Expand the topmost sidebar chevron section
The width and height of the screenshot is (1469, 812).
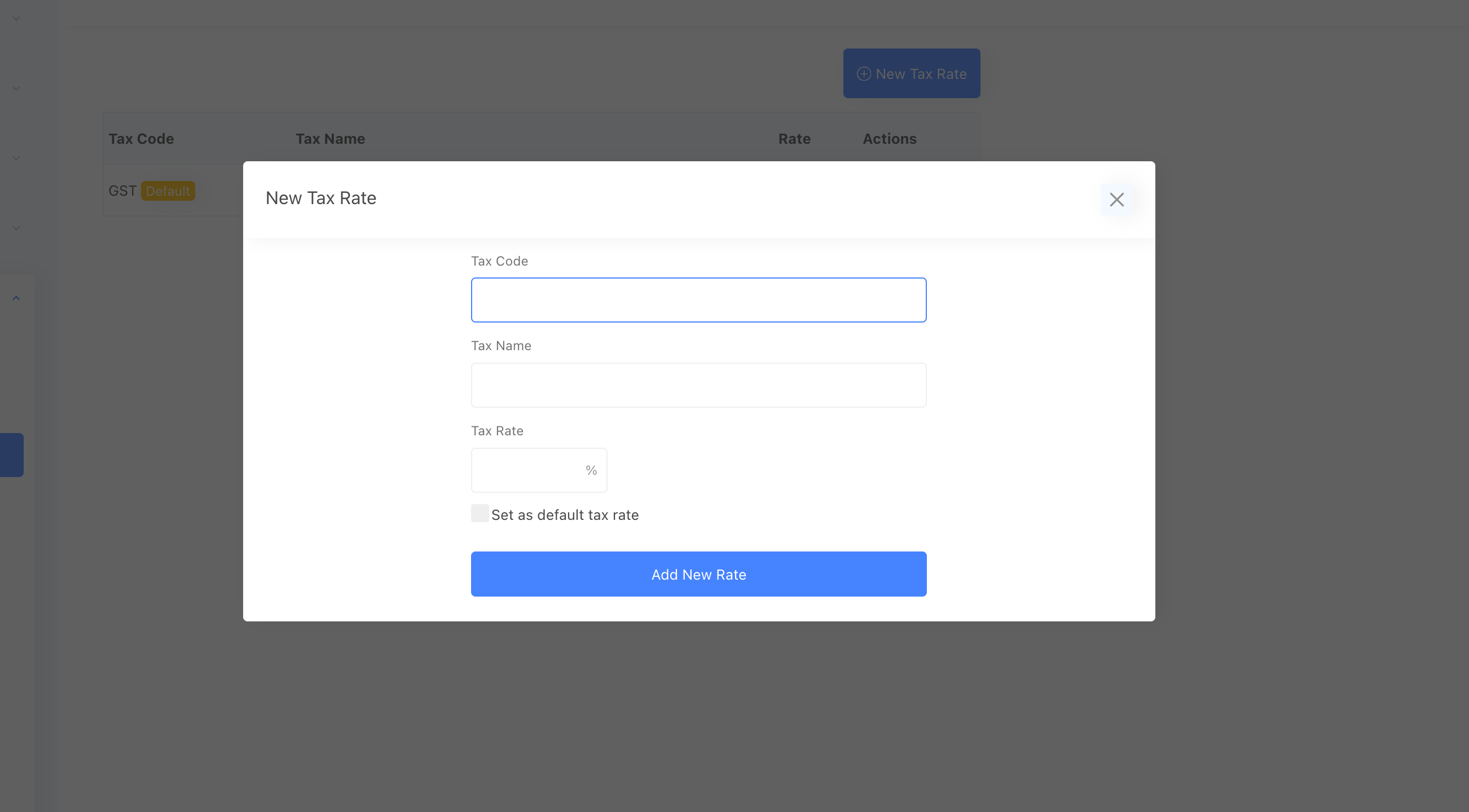click(16, 19)
